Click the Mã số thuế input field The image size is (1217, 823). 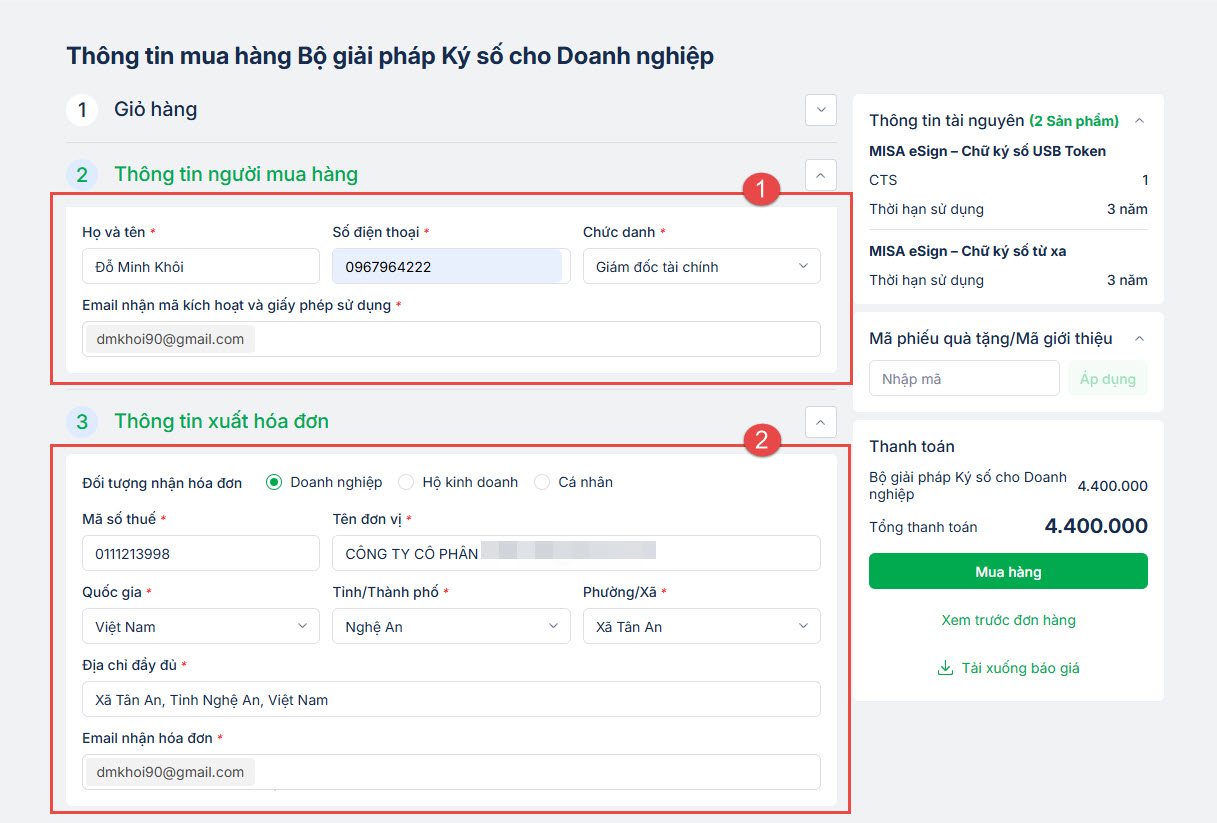(200, 553)
